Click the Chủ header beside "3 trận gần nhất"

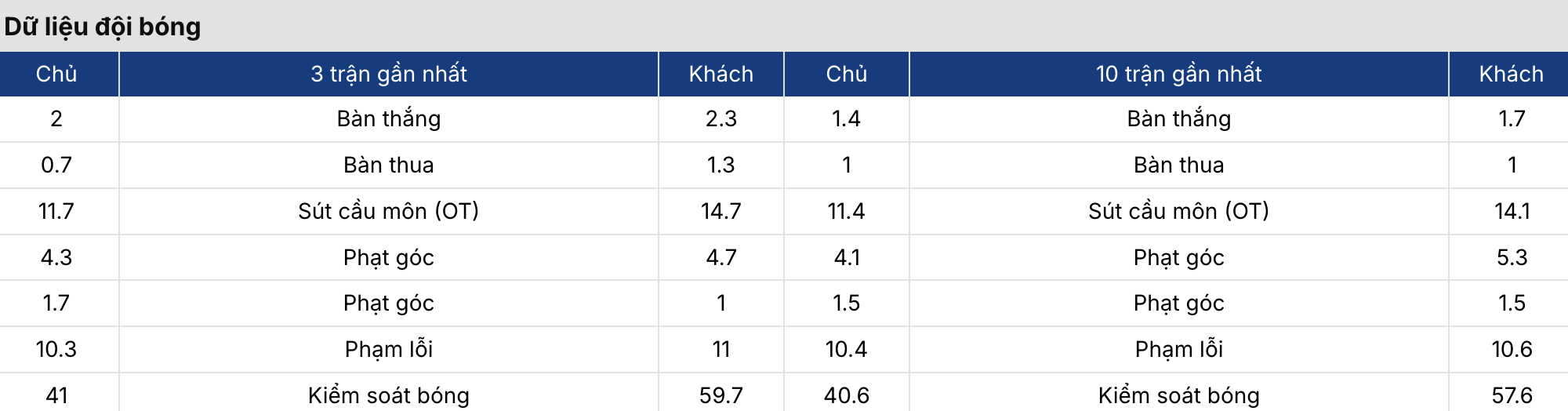56,74
